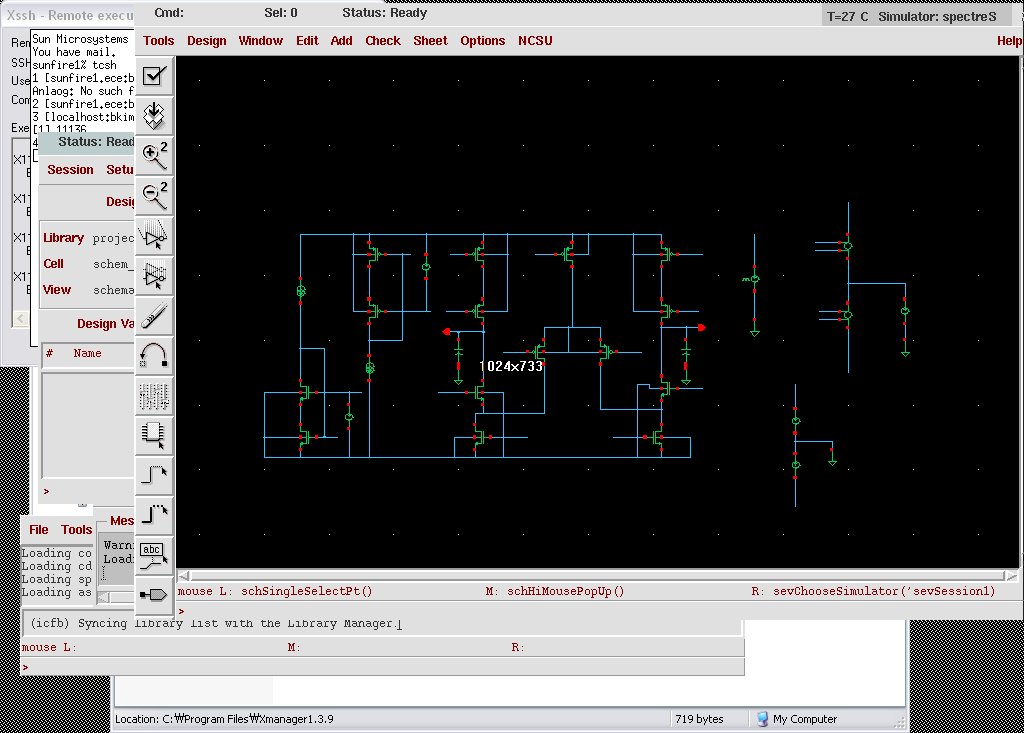Open the Sheet menu
Viewport: 1024px width, 733px height.
coord(430,41)
